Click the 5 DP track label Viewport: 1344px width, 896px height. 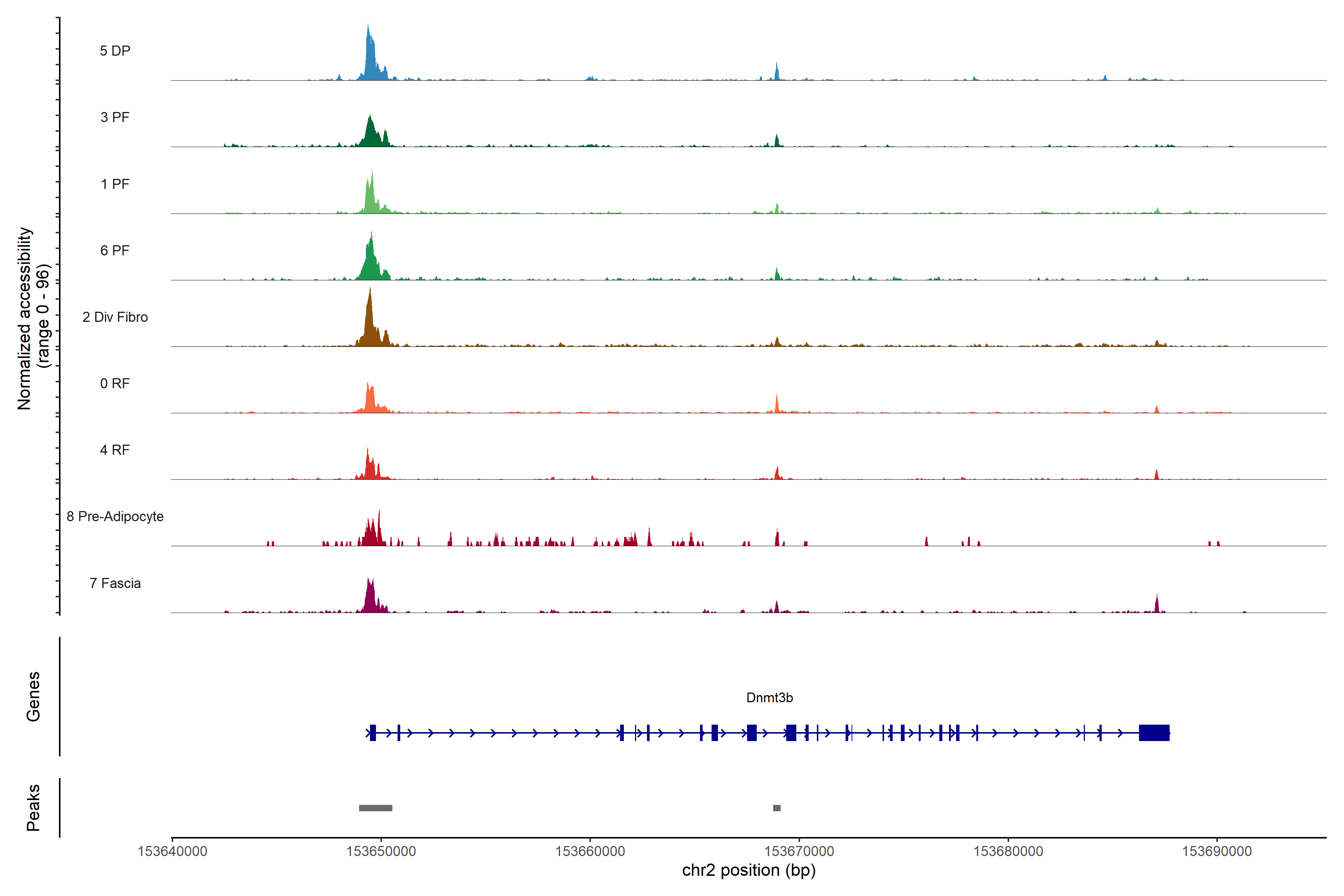point(115,51)
